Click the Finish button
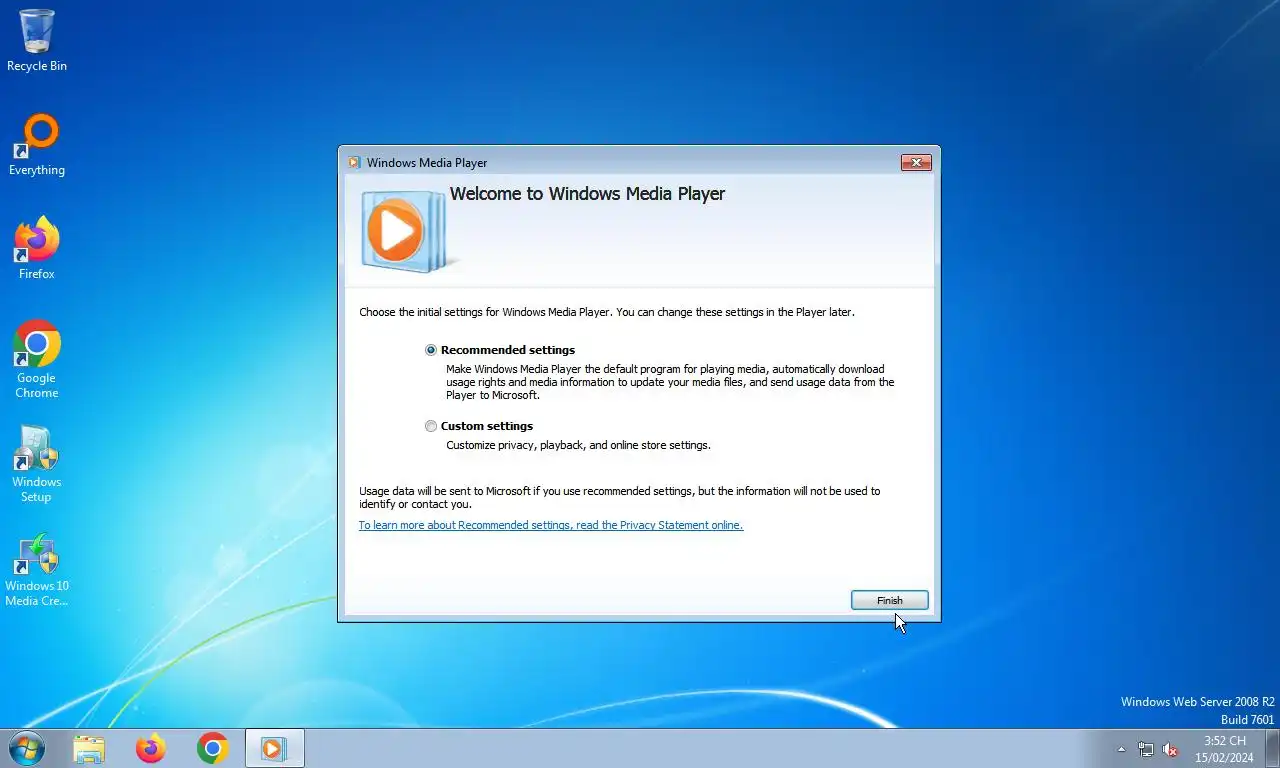Image resolution: width=1280 pixels, height=768 pixels. (890, 600)
